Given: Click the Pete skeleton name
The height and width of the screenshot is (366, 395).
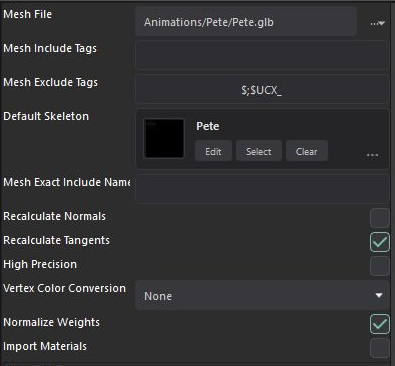Looking at the screenshot, I should coord(208,126).
